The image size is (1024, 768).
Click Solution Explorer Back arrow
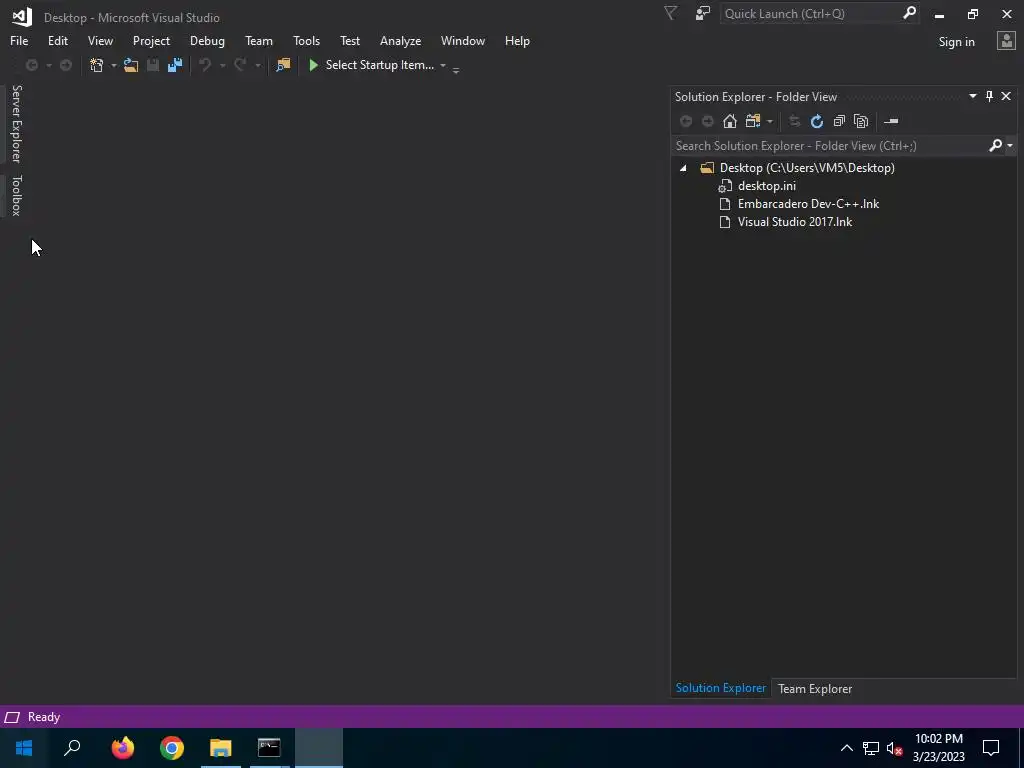tap(686, 121)
